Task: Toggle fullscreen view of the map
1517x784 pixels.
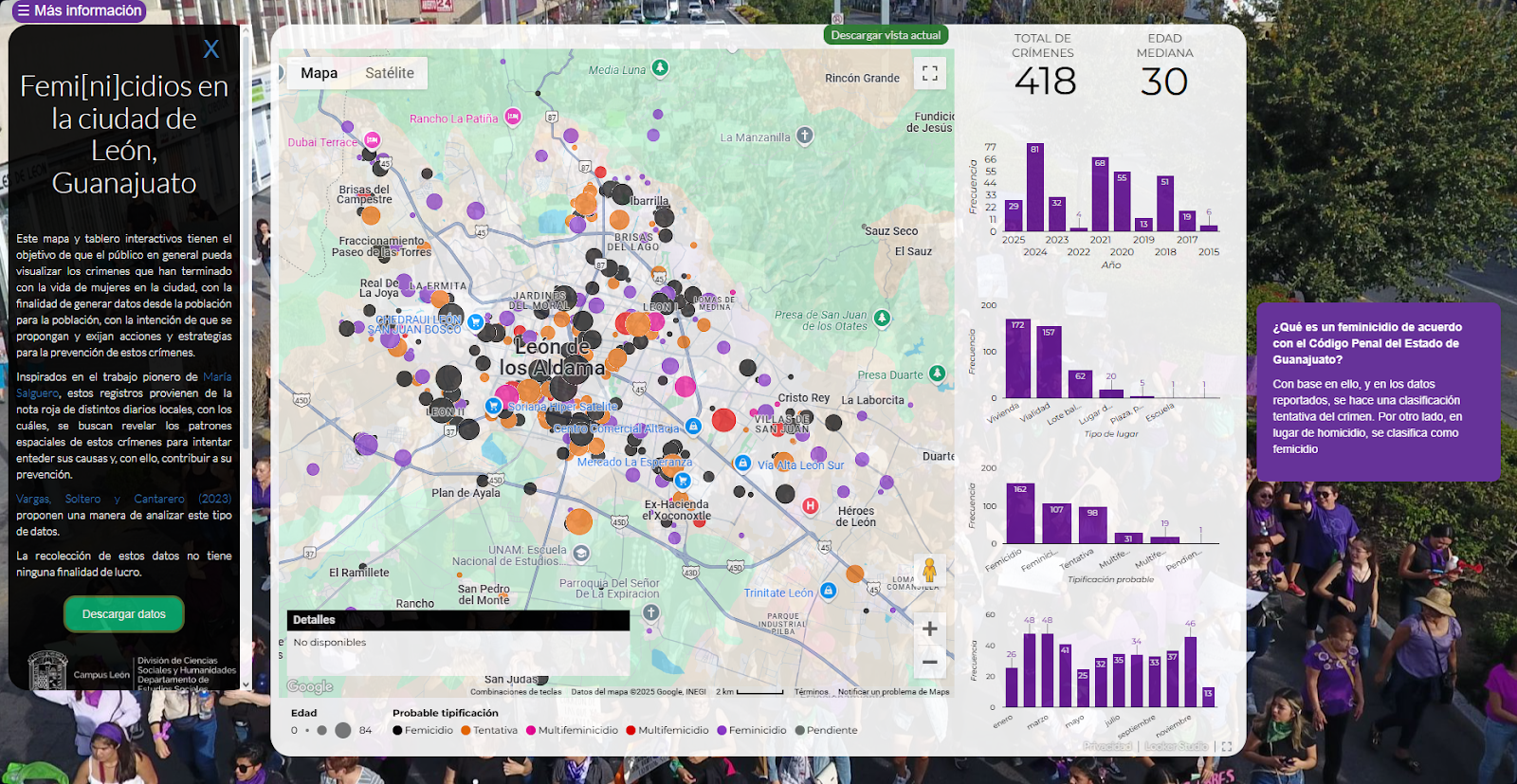Action: (930, 73)
